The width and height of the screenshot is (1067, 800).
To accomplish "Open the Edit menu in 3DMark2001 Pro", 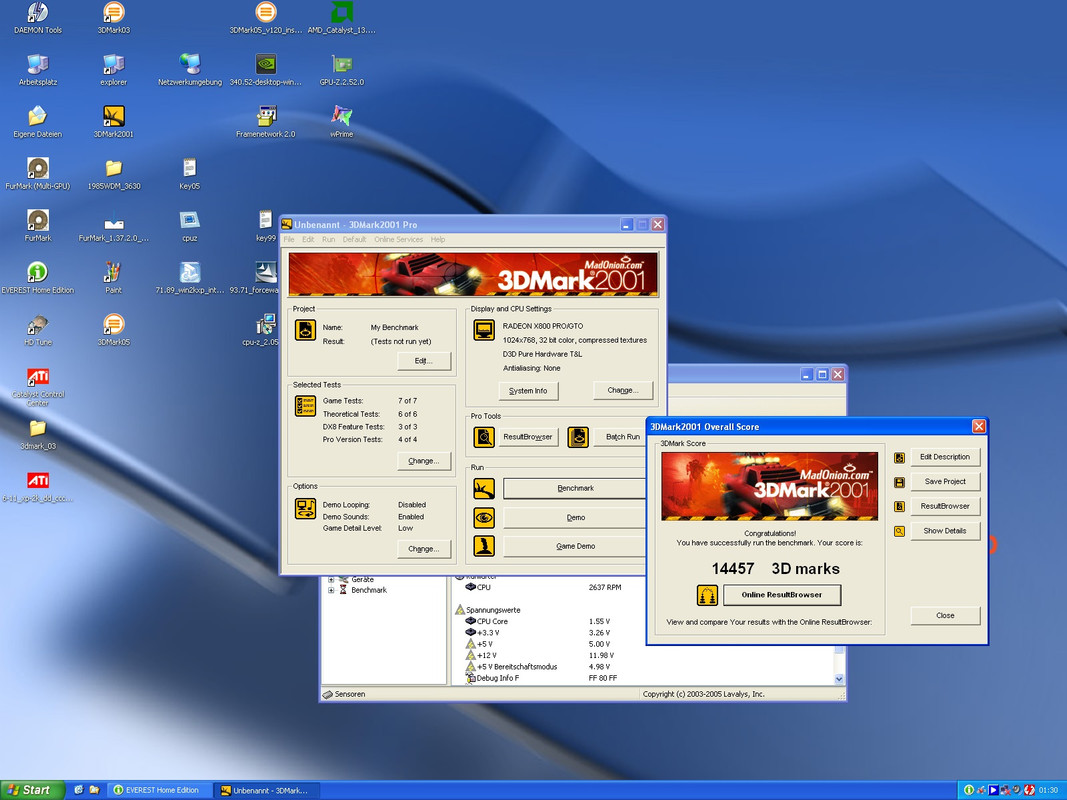I will click(308, 239).
